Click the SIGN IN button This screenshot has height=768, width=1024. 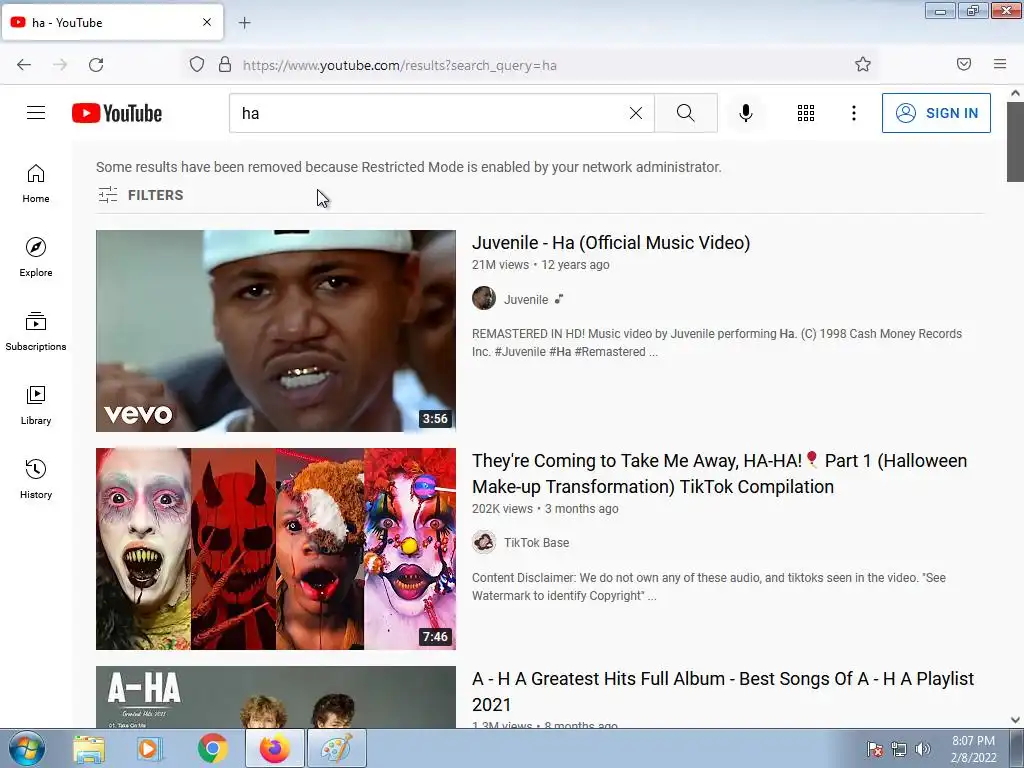(x=936, y=113)
